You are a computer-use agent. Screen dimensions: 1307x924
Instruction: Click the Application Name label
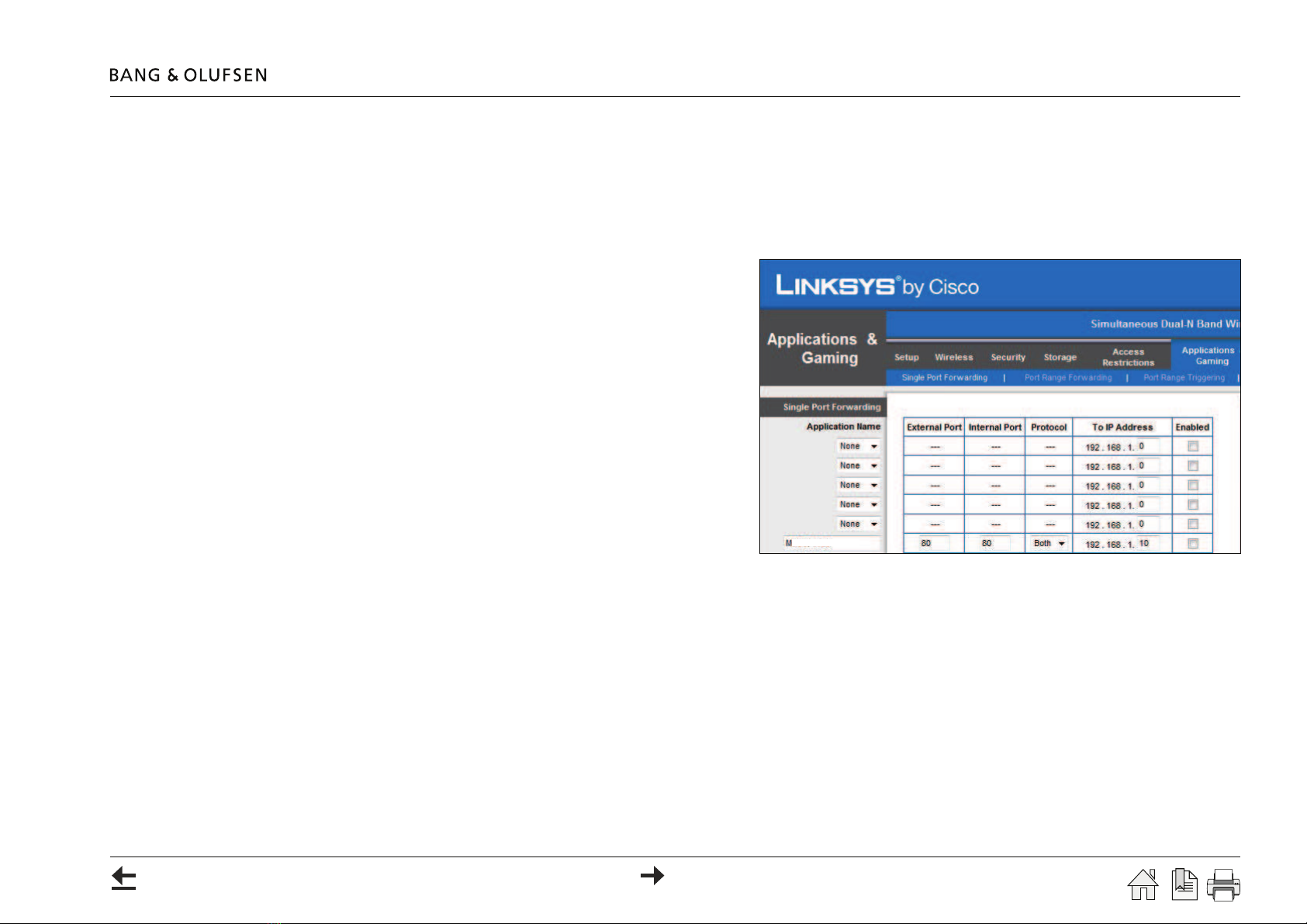(843, 427)
